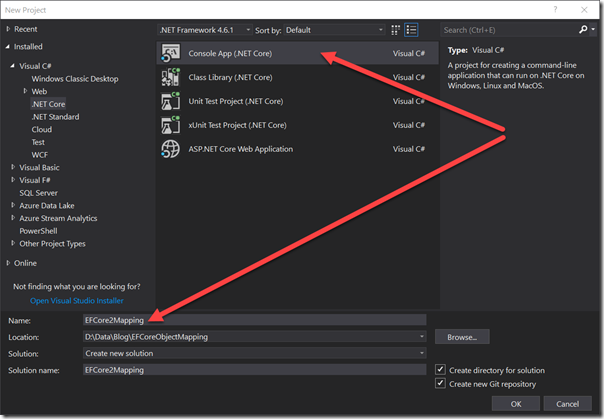Select 'ASP.NET Core Web Application' template name
The height and width of the screenshot is (419, 604).
click(240, 149)
